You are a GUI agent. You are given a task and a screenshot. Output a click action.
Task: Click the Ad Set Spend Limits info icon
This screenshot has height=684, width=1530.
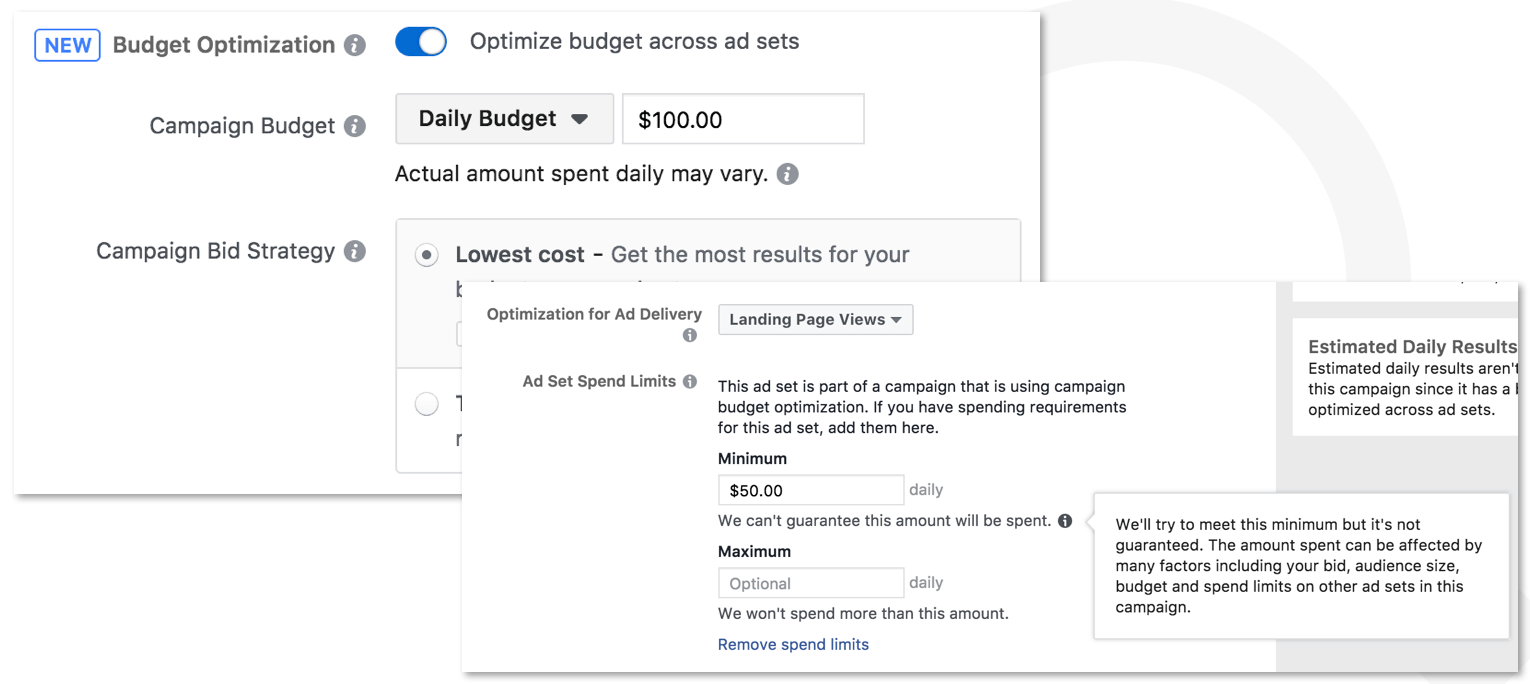pyautogui.click(x=689, y=382)
